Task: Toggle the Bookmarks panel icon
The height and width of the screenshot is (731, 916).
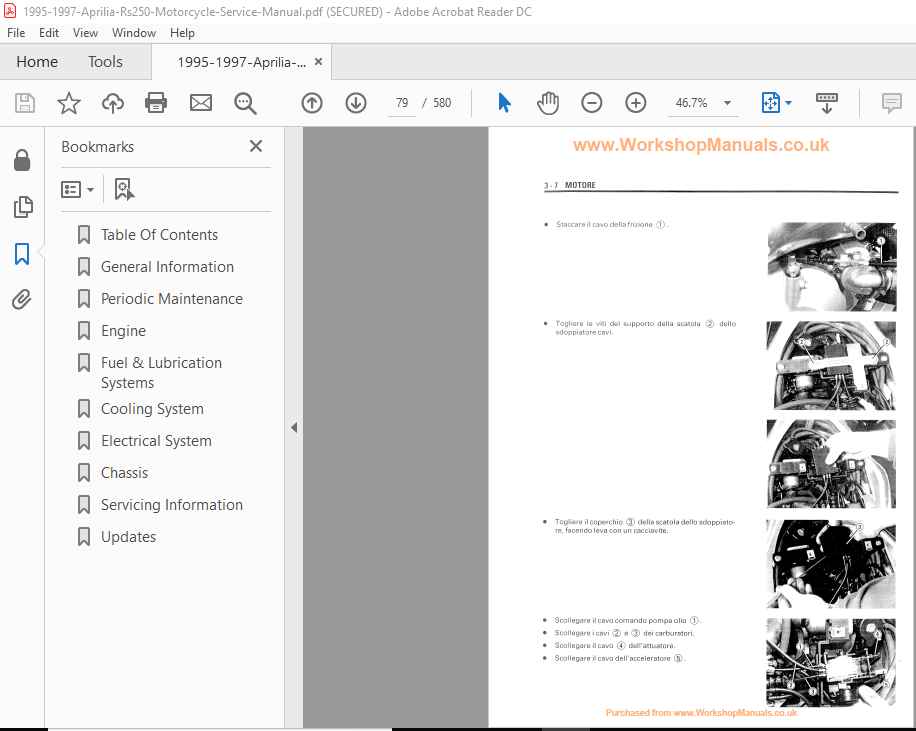Action: point(22,254)
